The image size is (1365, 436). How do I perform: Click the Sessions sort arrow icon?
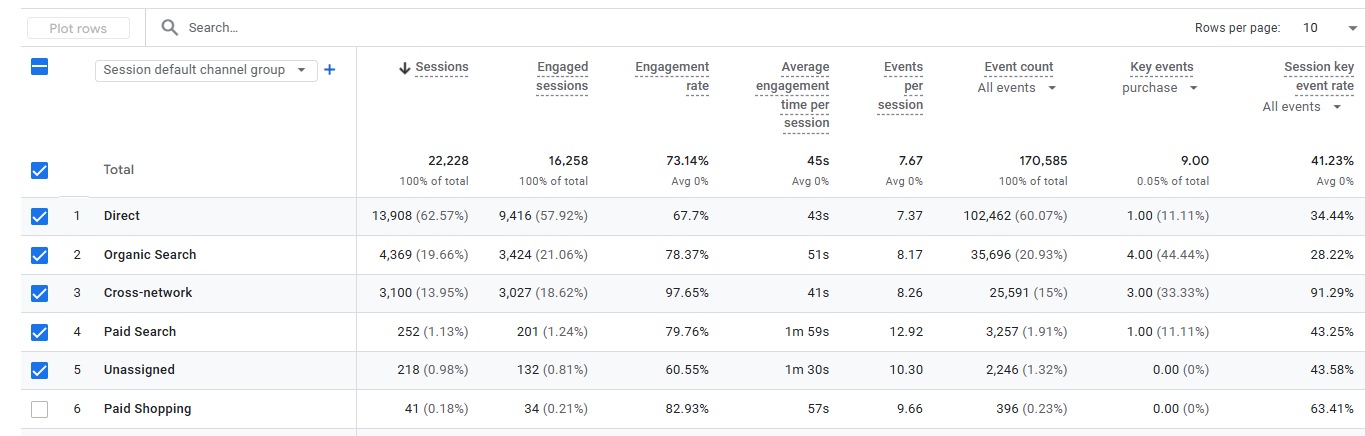pyautogui.click(x=405, y=68)
